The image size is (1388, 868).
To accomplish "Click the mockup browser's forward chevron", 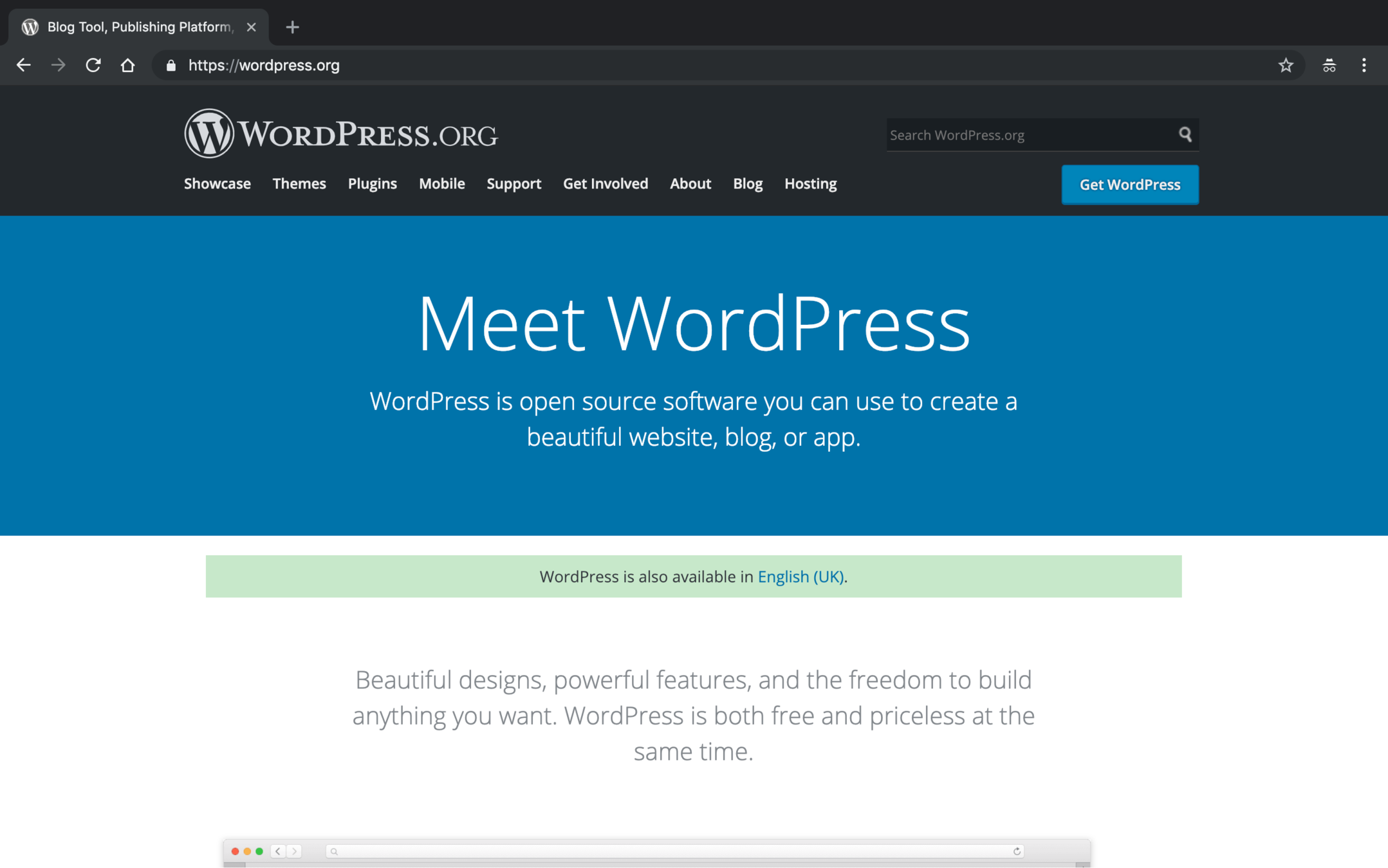I will 294,851.
